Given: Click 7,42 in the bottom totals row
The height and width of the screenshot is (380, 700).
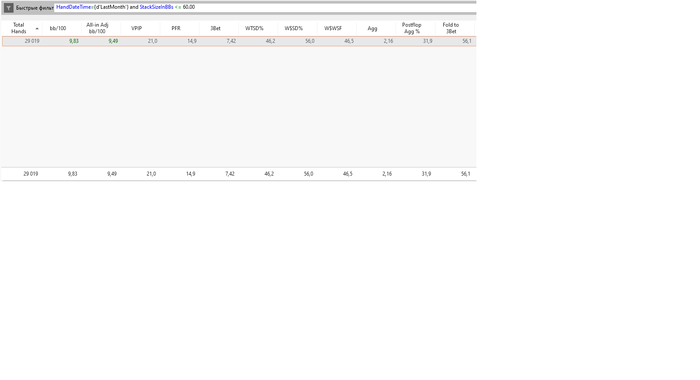Looking at the screenshot, I should coord(229,174).
